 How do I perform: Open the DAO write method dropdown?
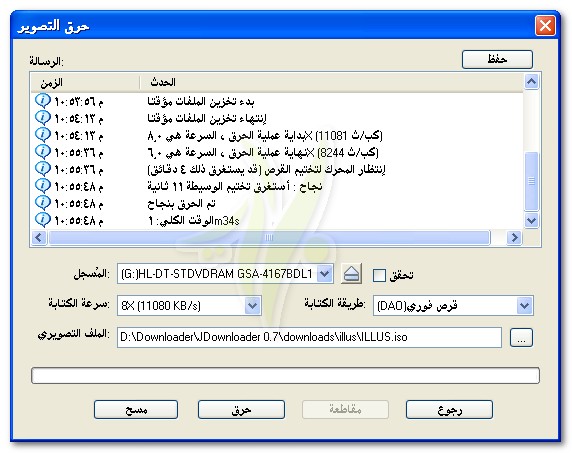click(x=524, y=305)
